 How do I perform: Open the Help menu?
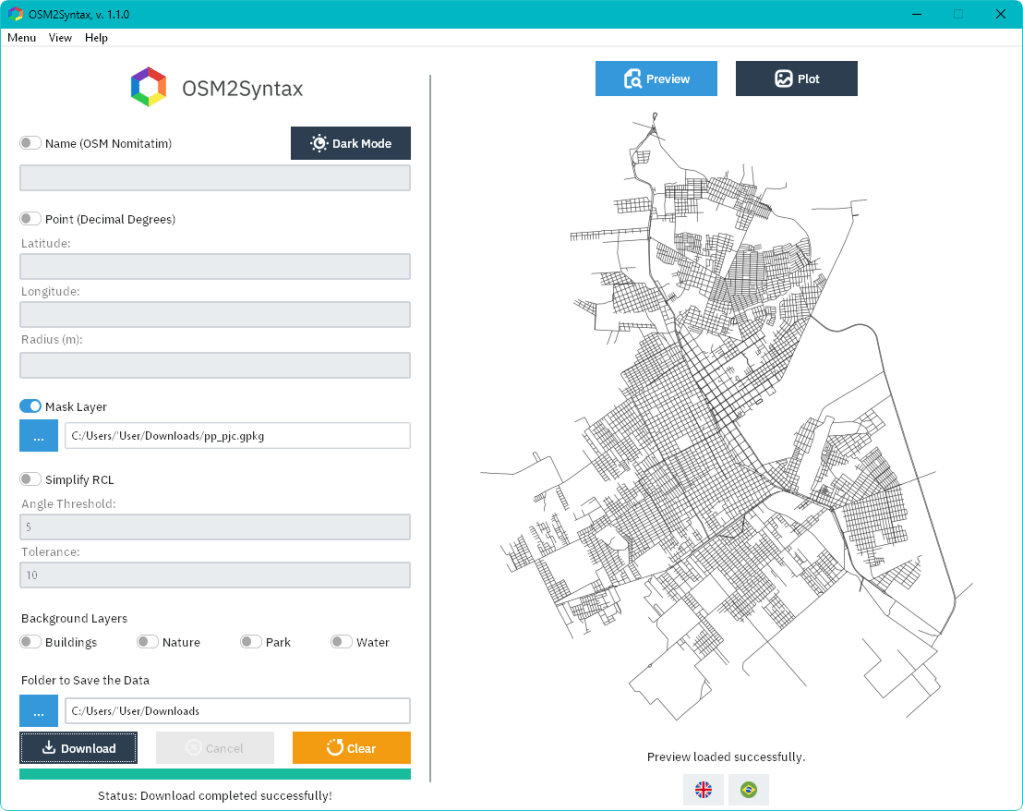click(96, 38)
